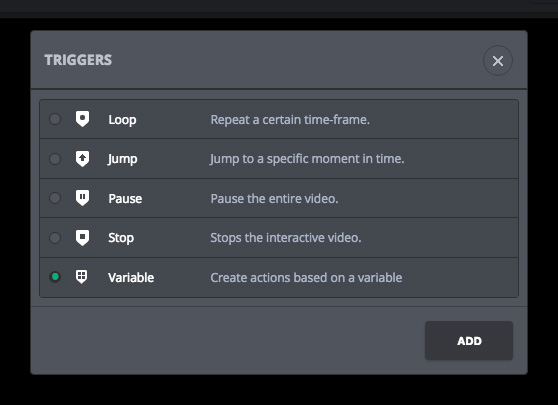558x405 pixels.
Task: Click the Variable label in the list
Action: click(131, 278)
